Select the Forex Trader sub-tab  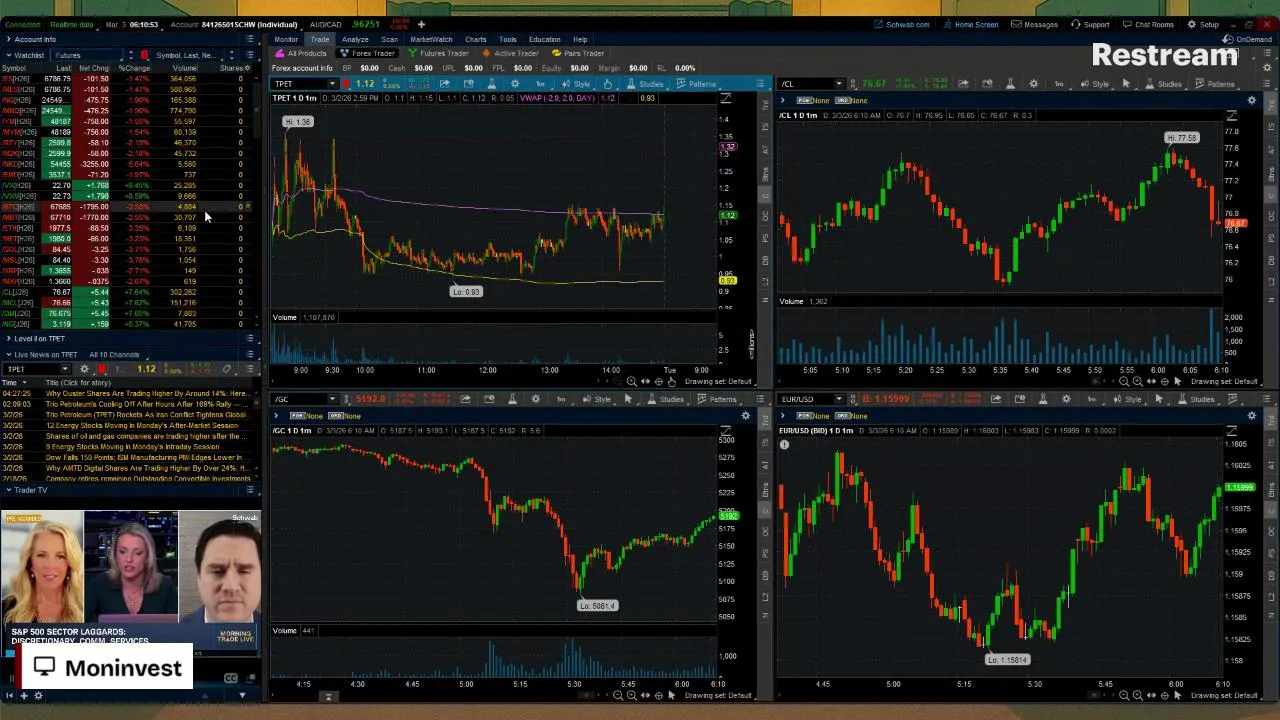point(368,53)
